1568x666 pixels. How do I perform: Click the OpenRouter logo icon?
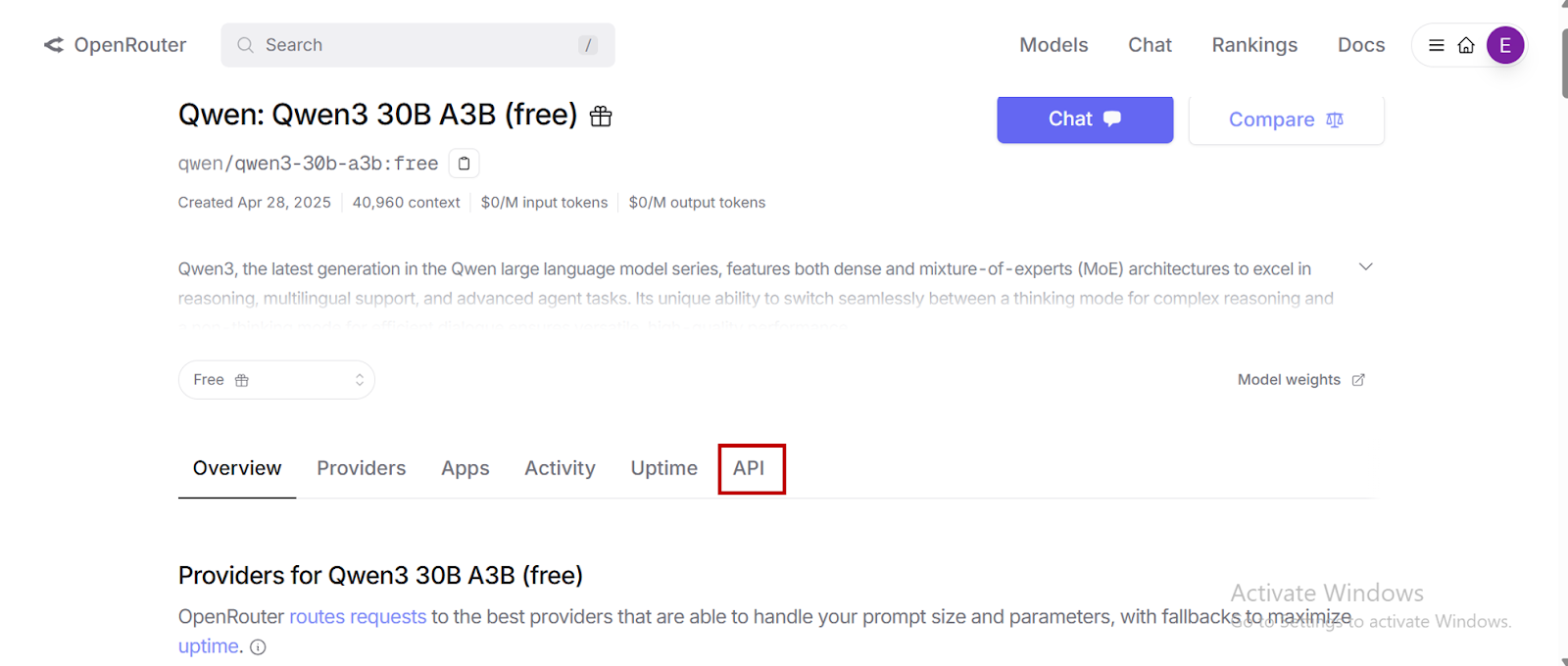click(54, 45)
